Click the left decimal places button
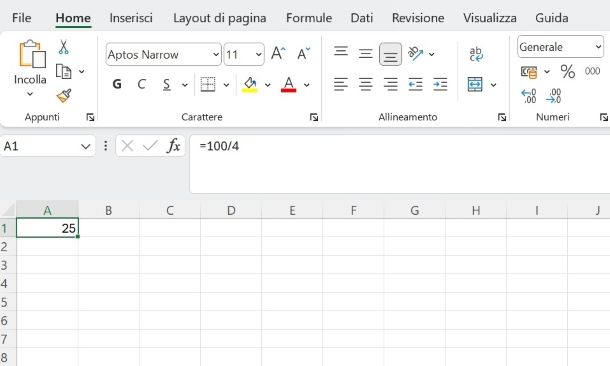Screen dimensions: 610x366 click(x=529, y=96)
